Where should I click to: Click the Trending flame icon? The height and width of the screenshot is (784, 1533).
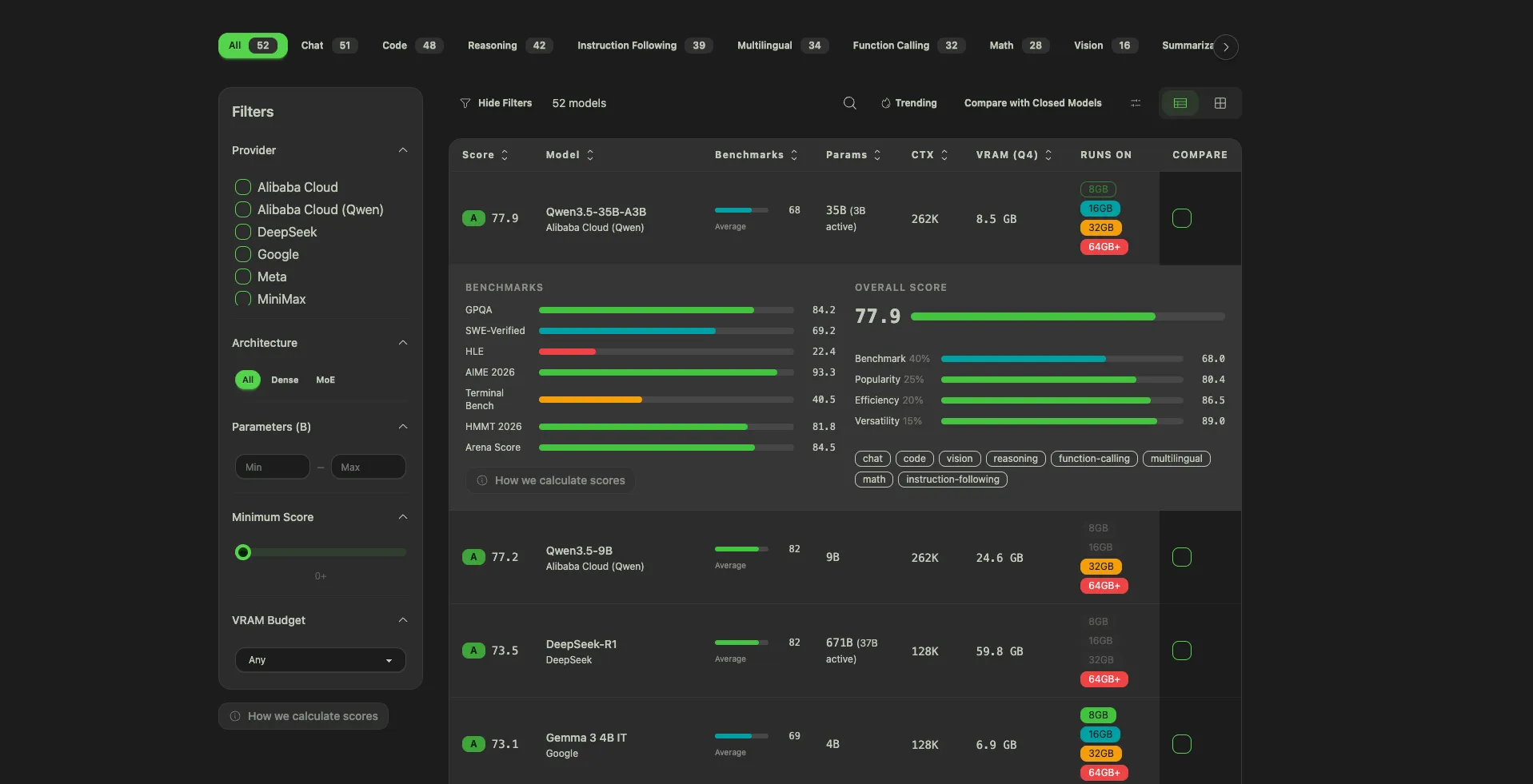tap(885, 103)
